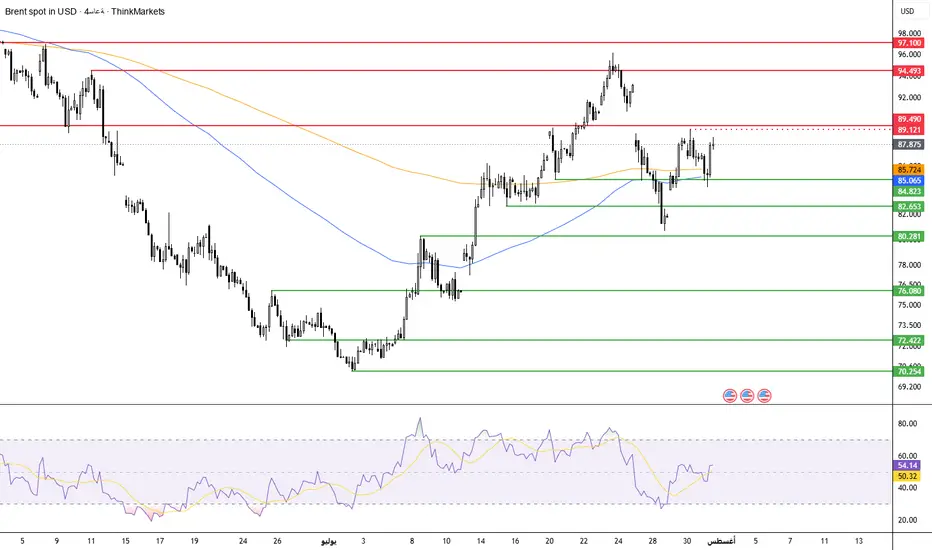Click the 80.00 RSI scale value
This screenshot has width=932, height=550.
[x=907, y=424]
